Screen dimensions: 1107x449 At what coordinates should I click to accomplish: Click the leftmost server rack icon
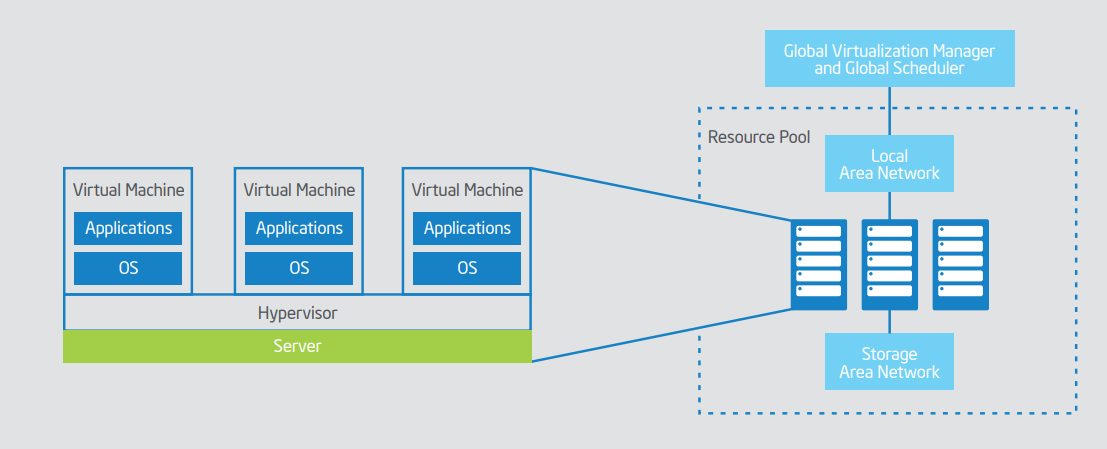point(818,265)
